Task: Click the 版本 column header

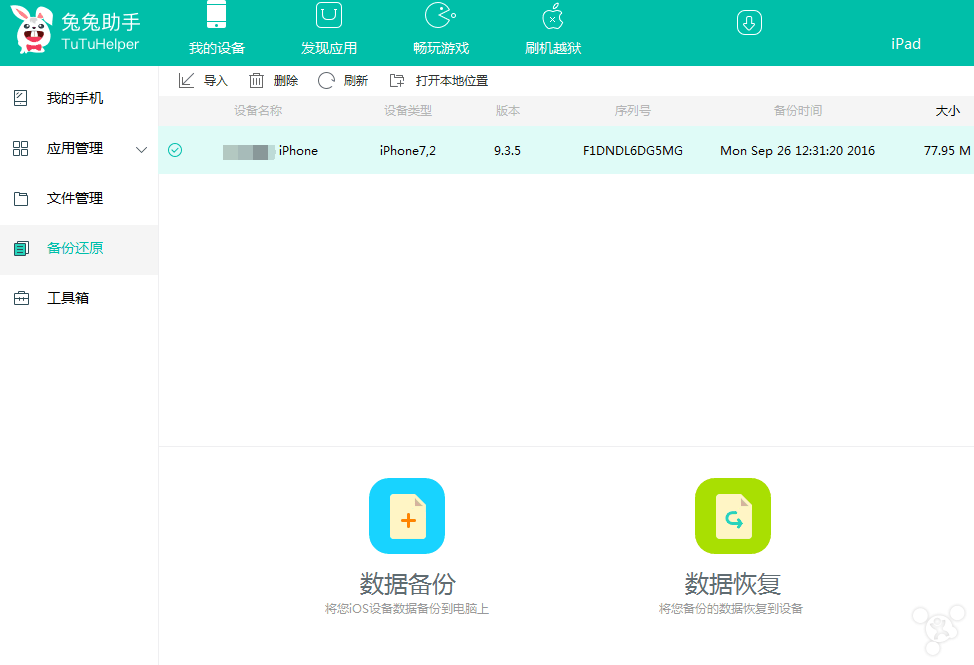Action: (x=507, y=111)
